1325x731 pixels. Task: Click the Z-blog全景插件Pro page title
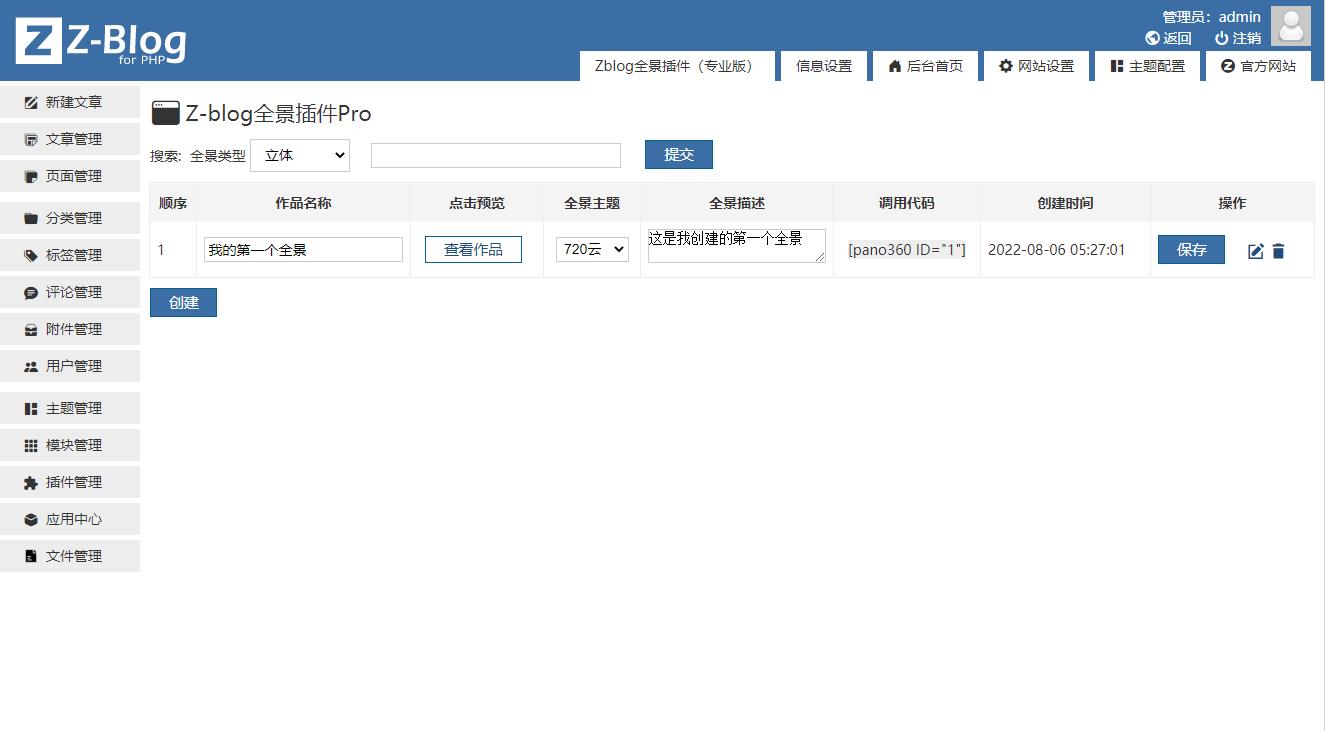coord(278,114)
